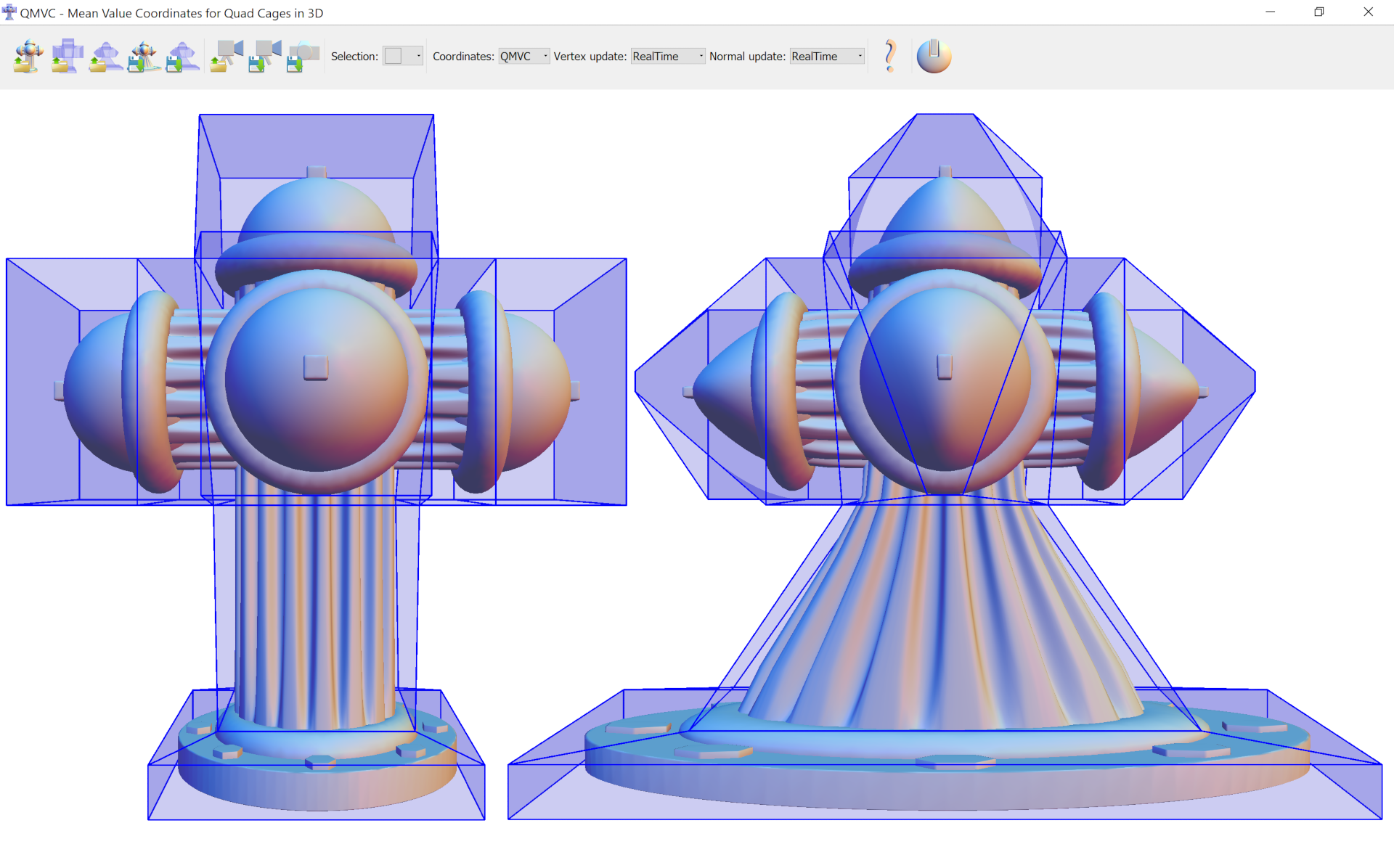Open a saved camera file
The image size is (1394, 868).
tap(227, 56)
